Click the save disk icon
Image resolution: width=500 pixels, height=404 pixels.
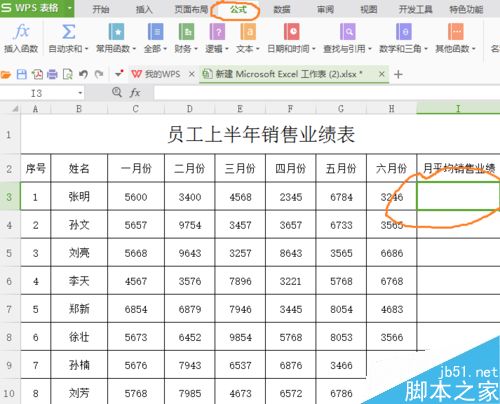(22, 74)
